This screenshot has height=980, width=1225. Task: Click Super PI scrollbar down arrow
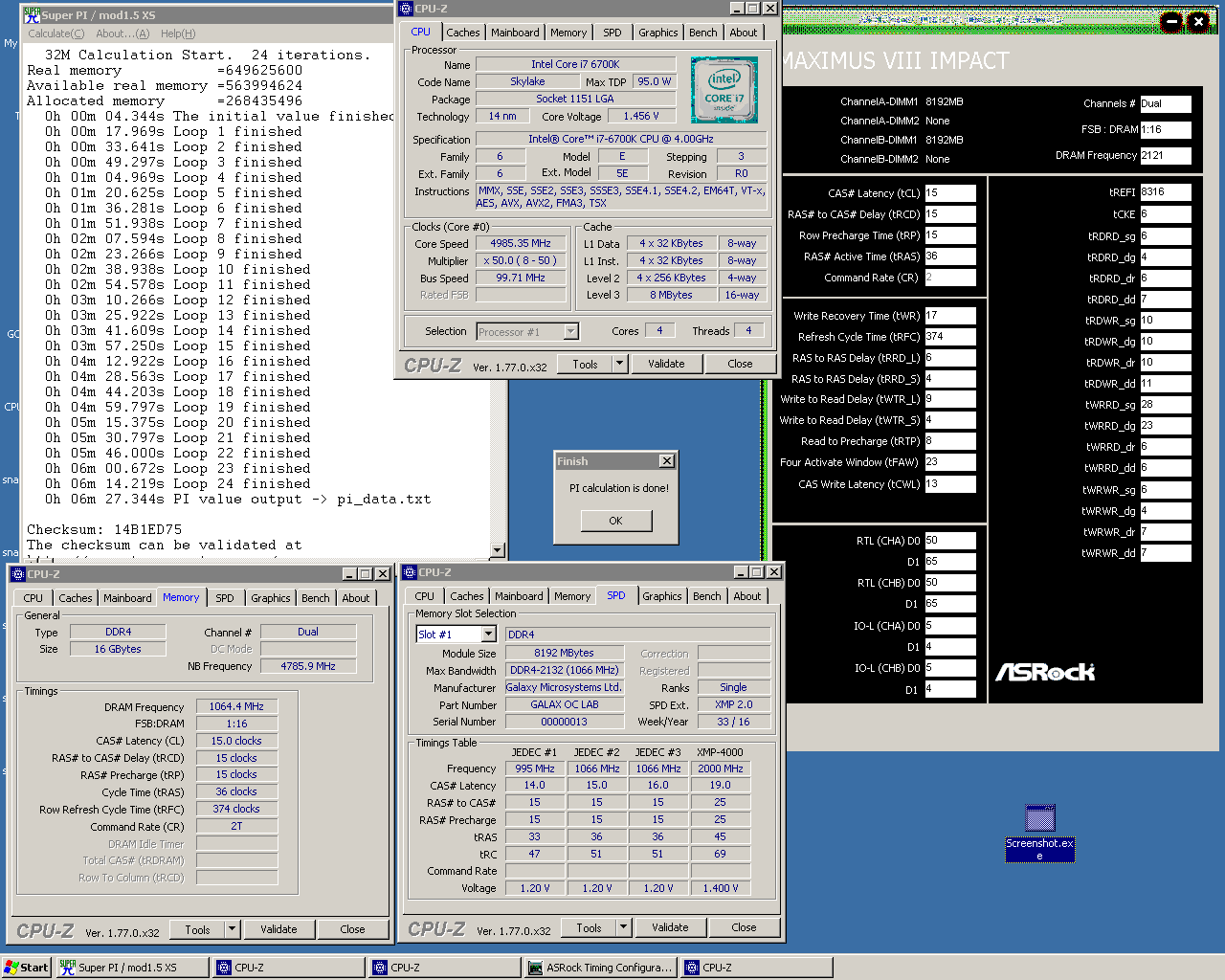(498, 550)
